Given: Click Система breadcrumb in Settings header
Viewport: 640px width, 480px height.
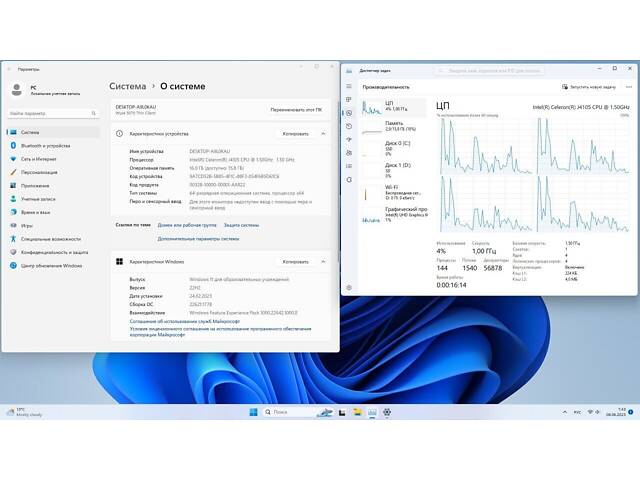Looking at the screenshot, I should tap(127, 86).
